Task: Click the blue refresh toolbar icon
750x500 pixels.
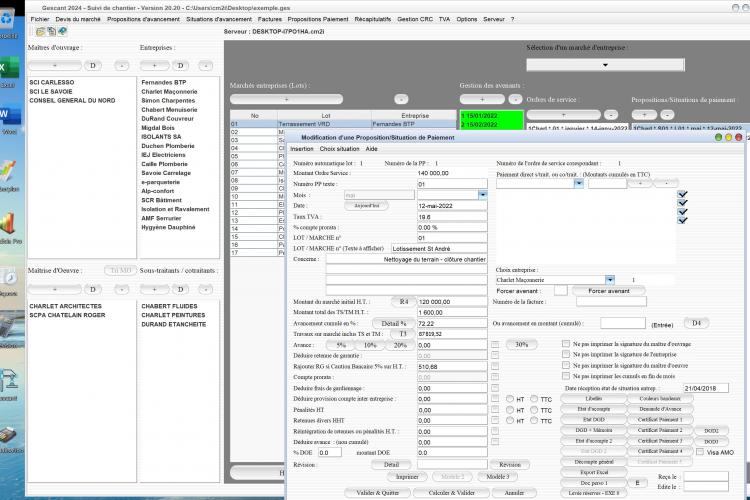Action: point(62,32)
